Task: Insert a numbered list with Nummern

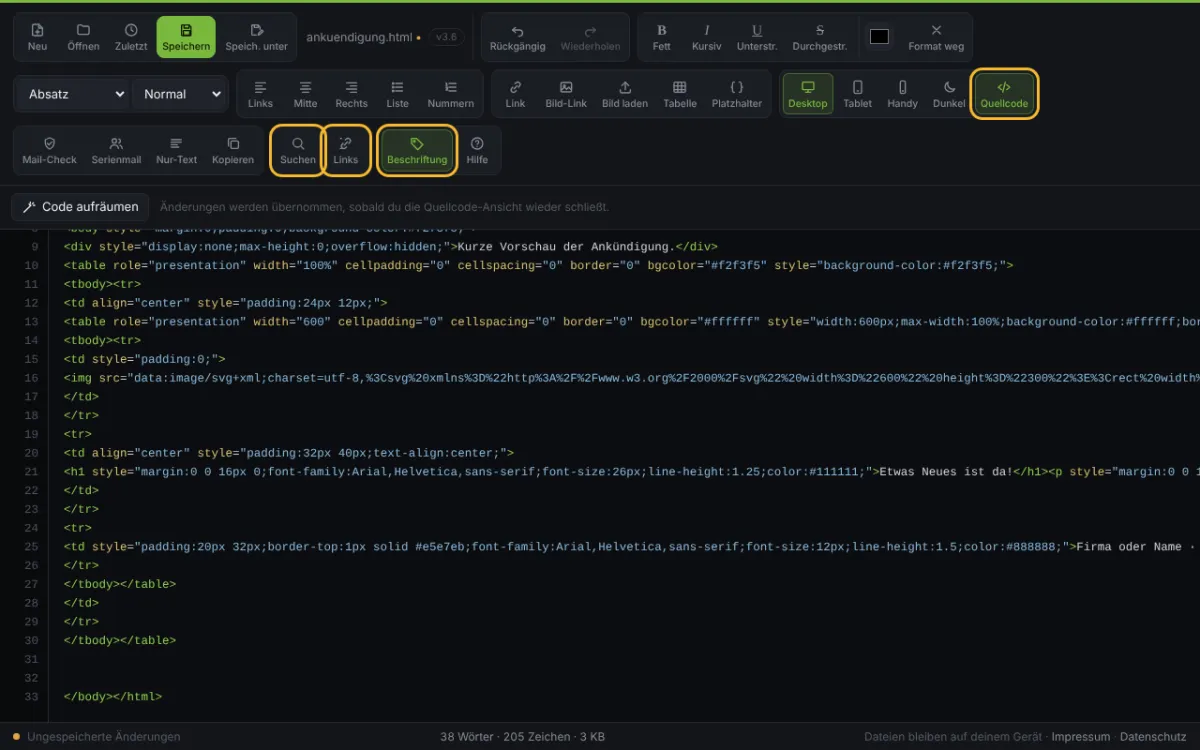Action: [x=451, y=94]
